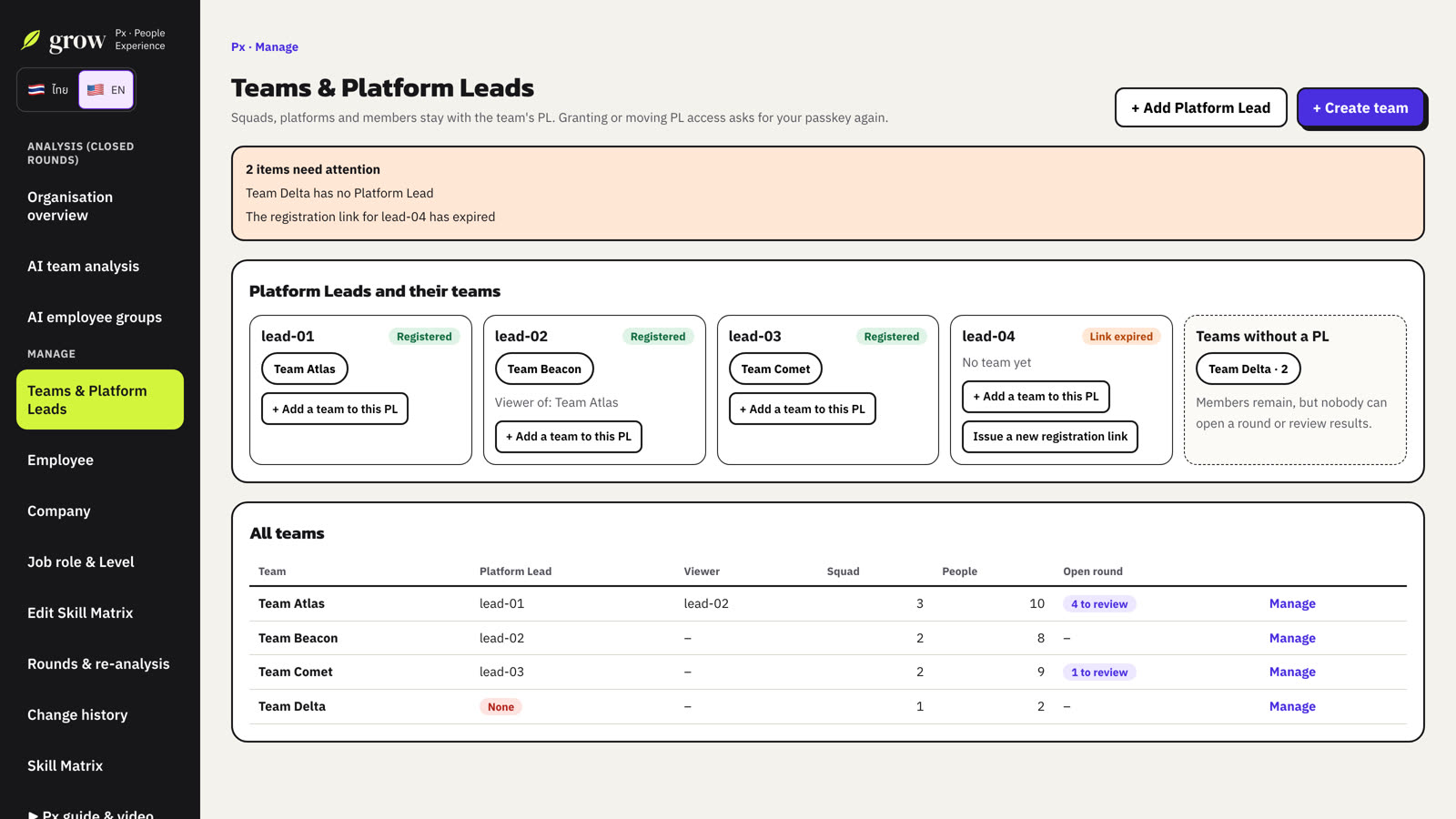
Task: Open the Employee section
Action: 100,460
